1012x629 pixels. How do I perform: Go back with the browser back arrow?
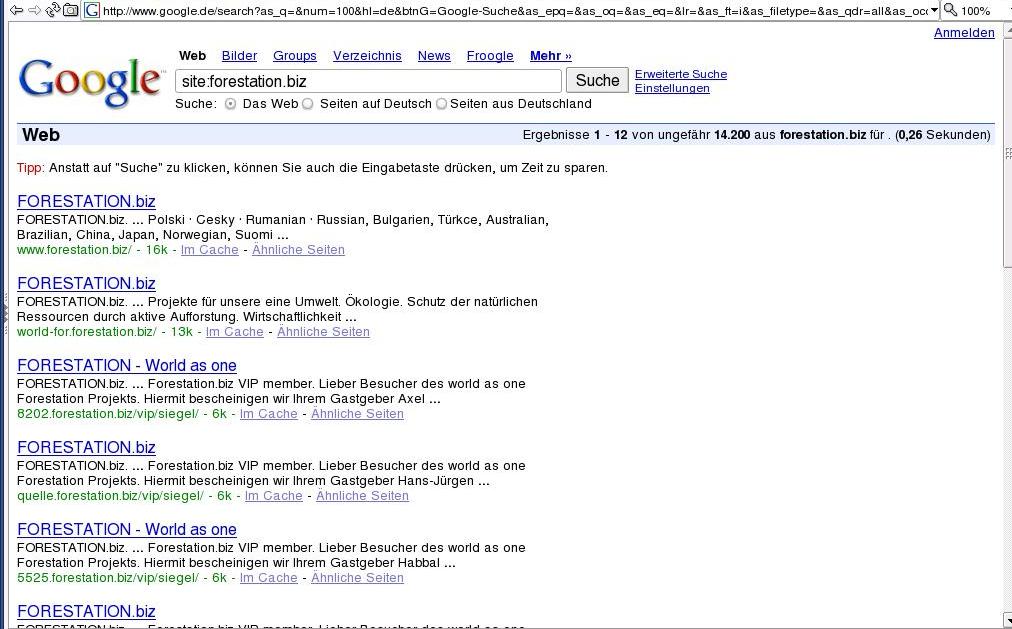pos(17,10)
